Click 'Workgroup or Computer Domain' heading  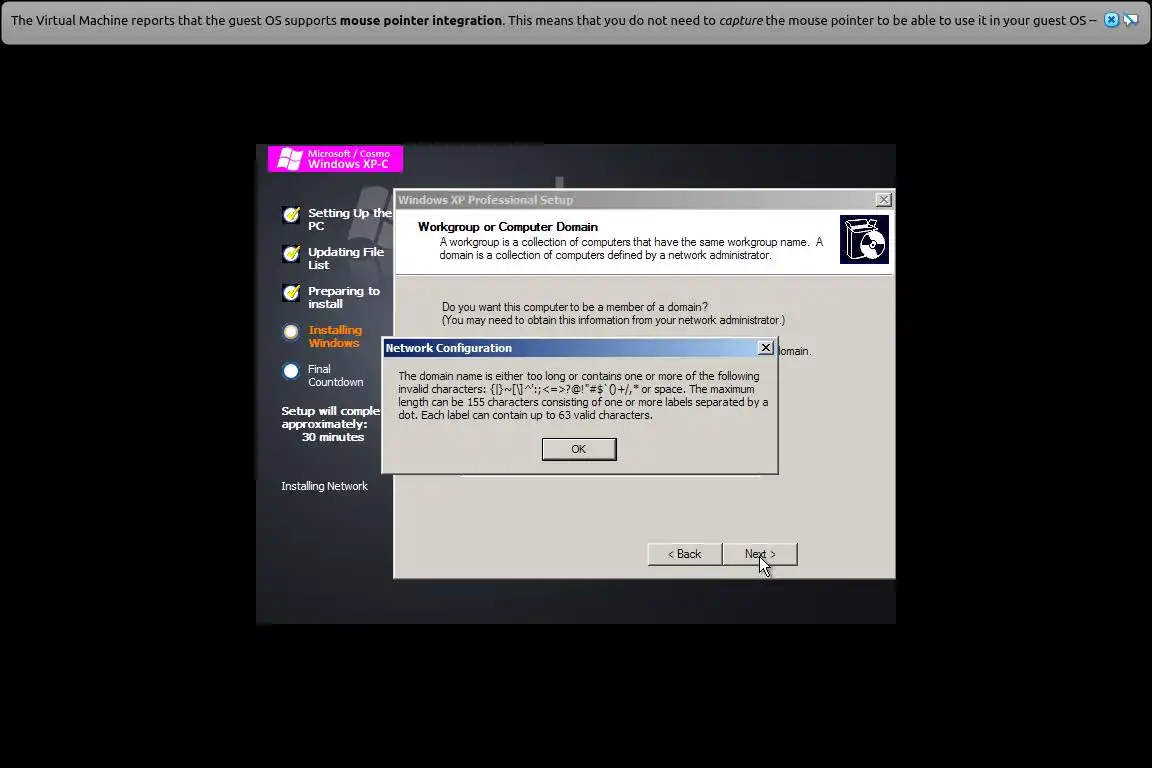508,227
